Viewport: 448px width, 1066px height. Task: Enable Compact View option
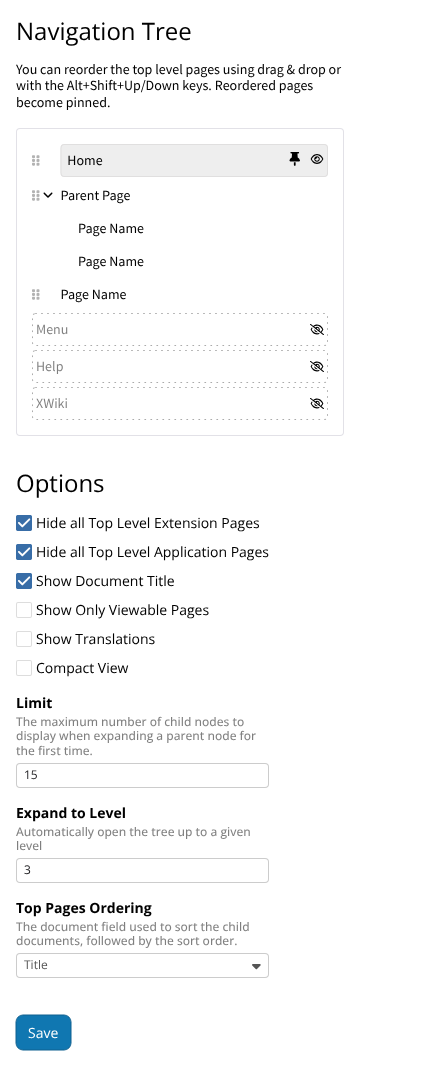pyautogui.click(x=24, y=668)
